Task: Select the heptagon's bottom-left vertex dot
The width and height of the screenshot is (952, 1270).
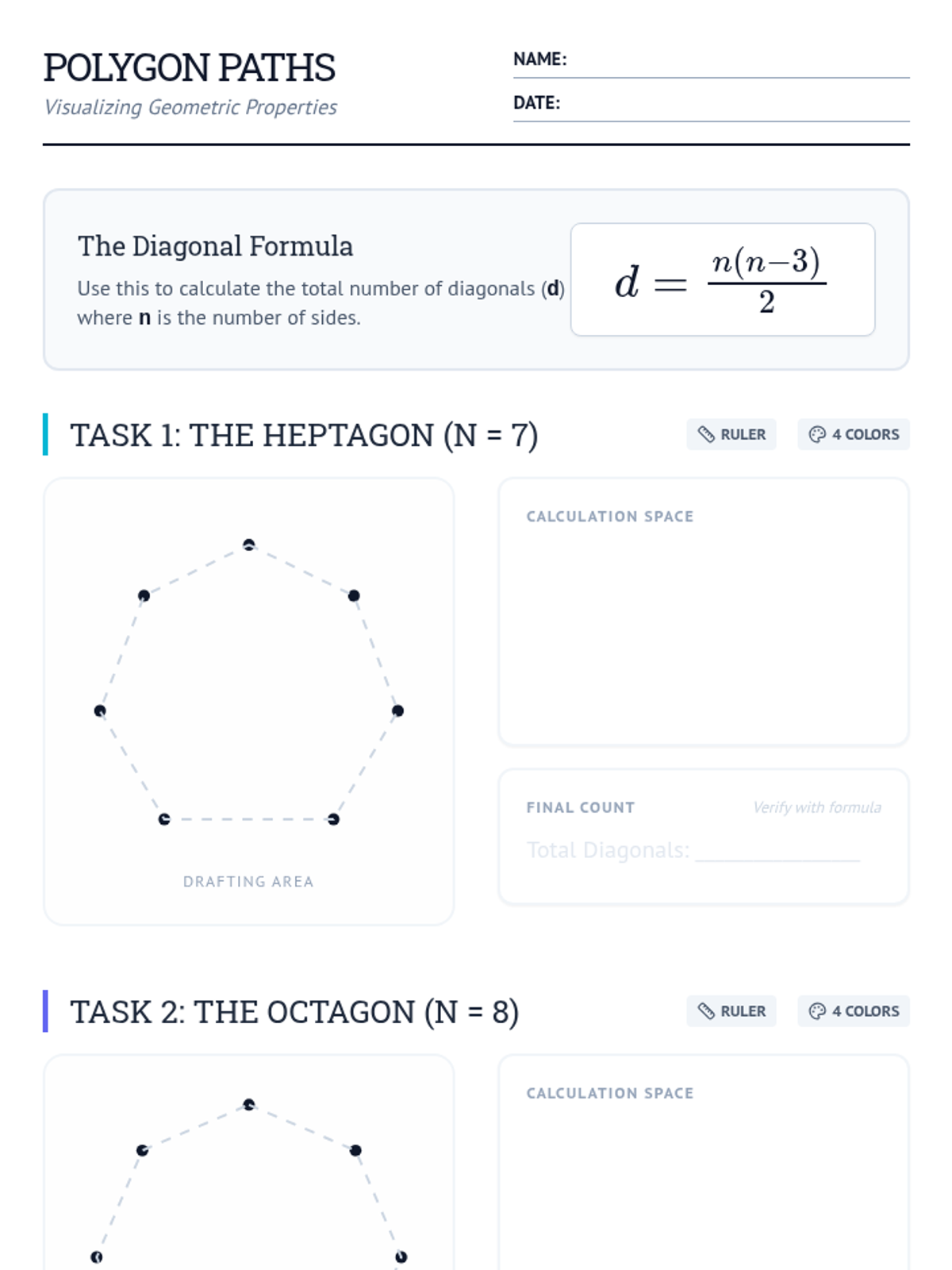Action: coord(164,819)
